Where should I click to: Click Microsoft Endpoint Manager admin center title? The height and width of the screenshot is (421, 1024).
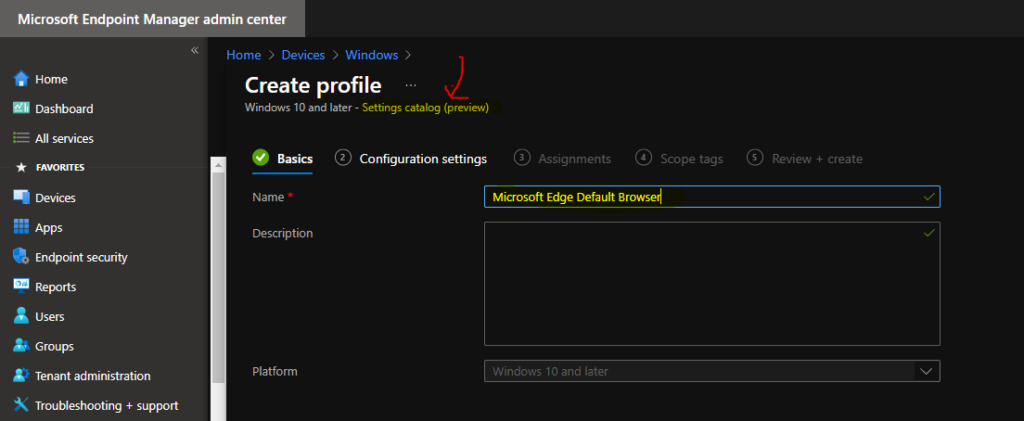pyautogui.click(x=152, y=19)
